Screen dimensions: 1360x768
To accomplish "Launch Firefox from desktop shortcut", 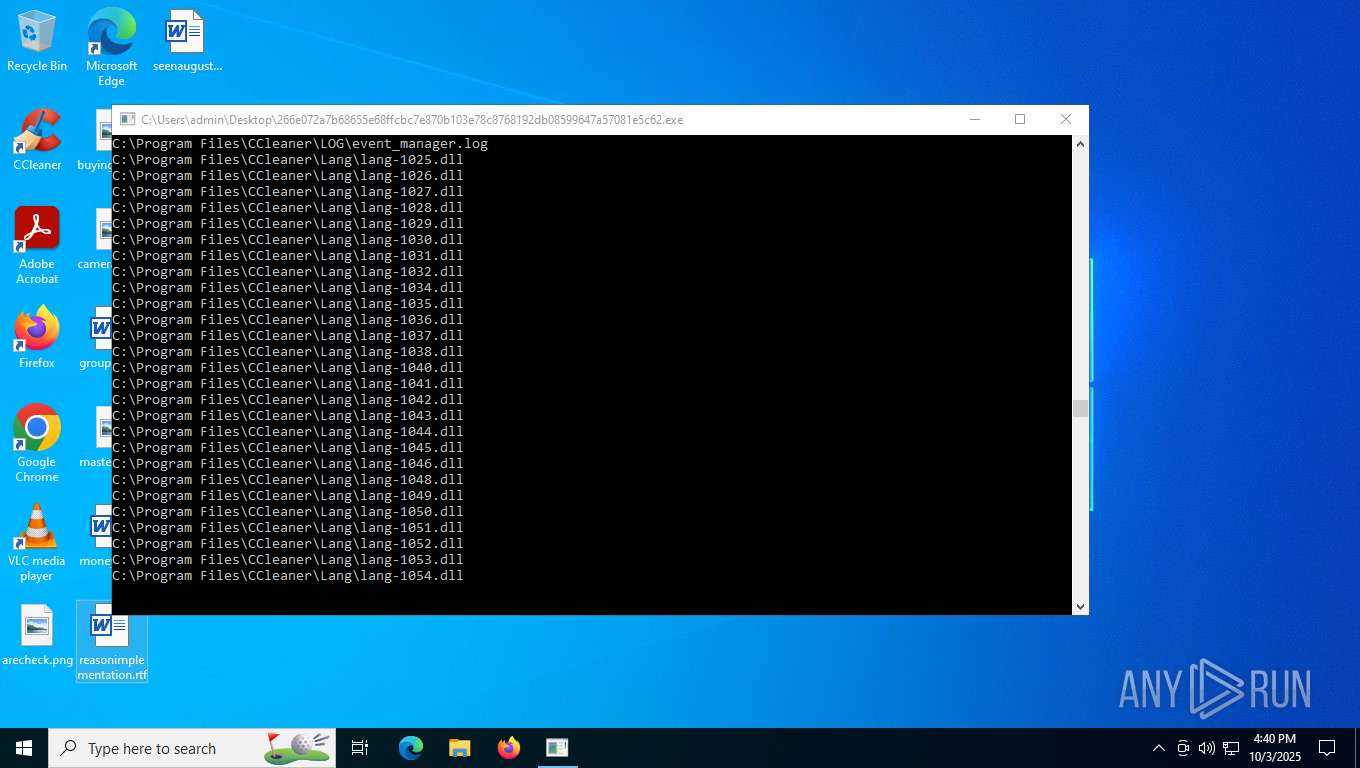I will (37, 338).
